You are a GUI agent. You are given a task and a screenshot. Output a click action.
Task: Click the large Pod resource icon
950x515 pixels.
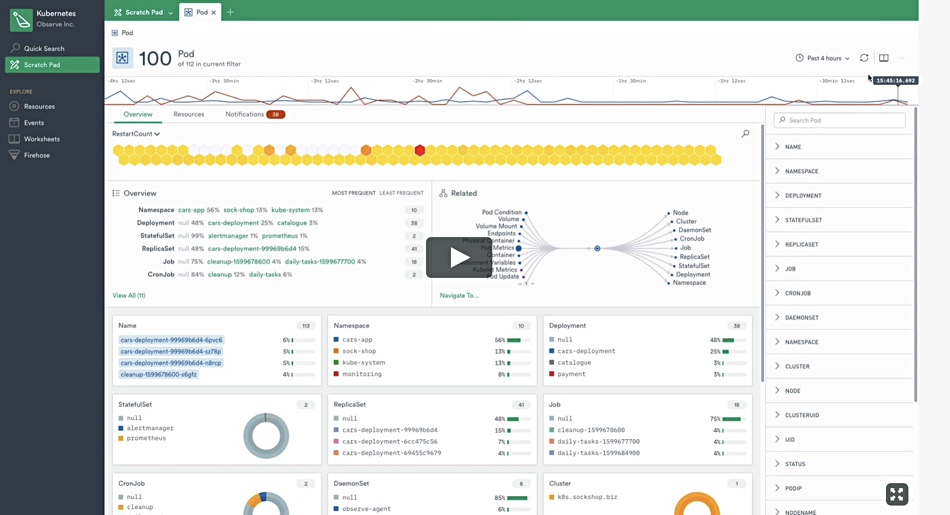(x=122, y=58)
